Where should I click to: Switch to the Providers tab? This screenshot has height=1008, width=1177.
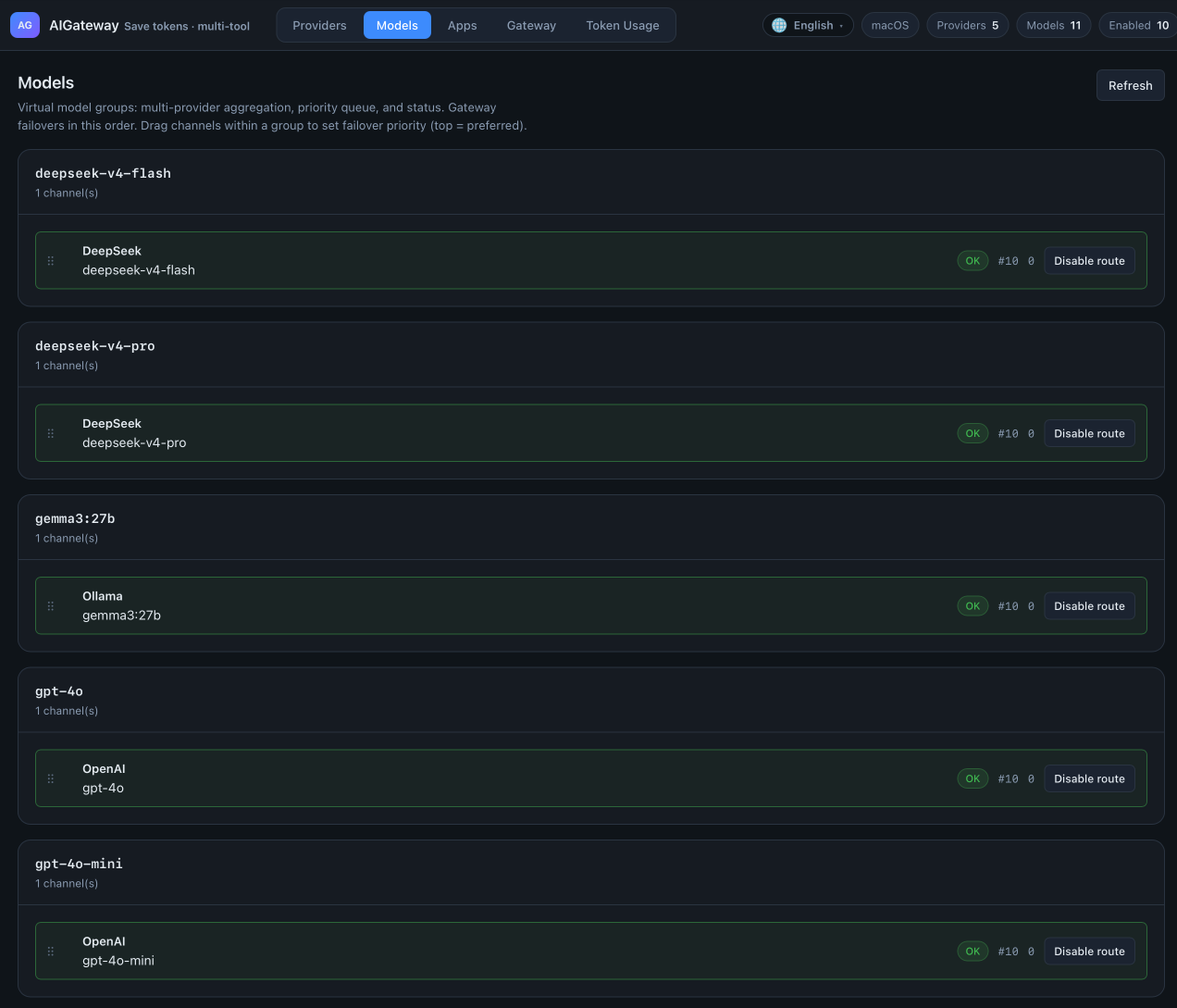pos(319,25)
